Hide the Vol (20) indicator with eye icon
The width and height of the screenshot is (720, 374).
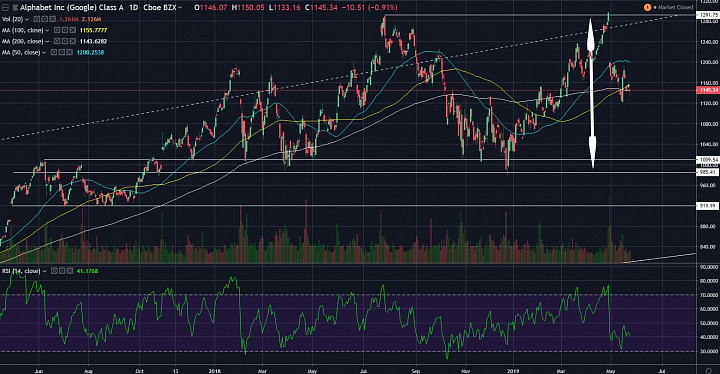[x=37, y=19]
